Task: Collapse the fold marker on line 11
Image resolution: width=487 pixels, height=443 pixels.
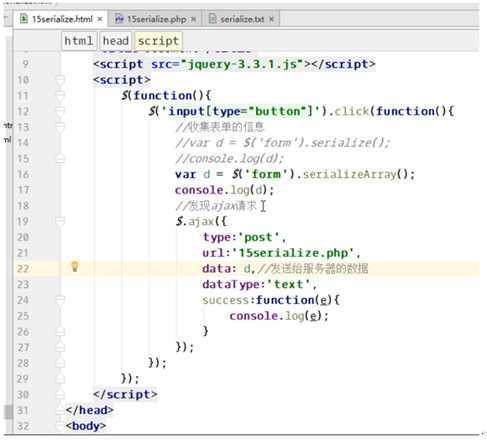Action: (x=60, y=96)
